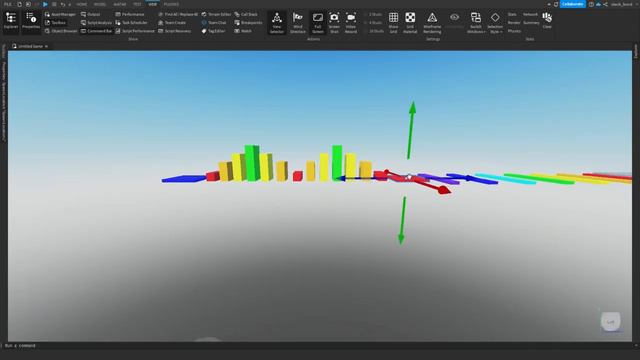Click the eye visibility icon in Settings
The image size is (640, 360).
pos(454,18)
